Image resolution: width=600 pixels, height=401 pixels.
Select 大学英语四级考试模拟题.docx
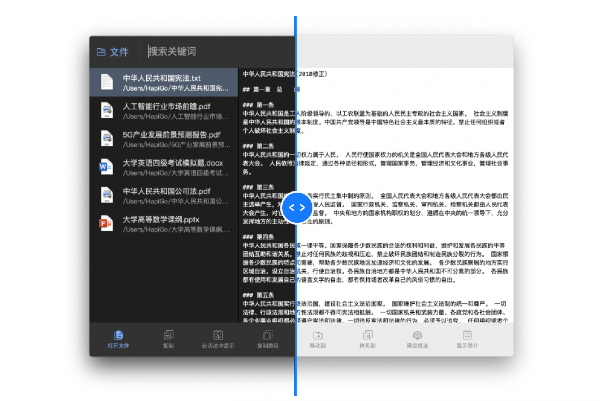tap(164, 167)
